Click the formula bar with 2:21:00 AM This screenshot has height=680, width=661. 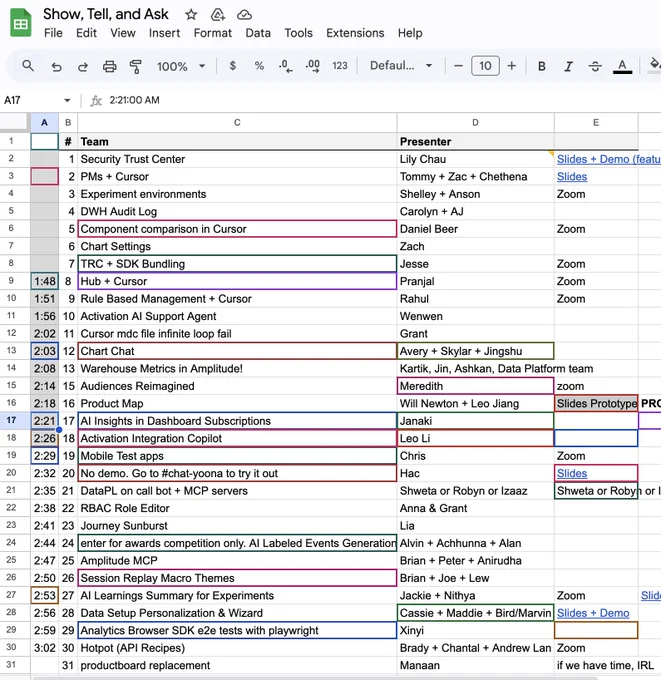[x=382, y=101]
